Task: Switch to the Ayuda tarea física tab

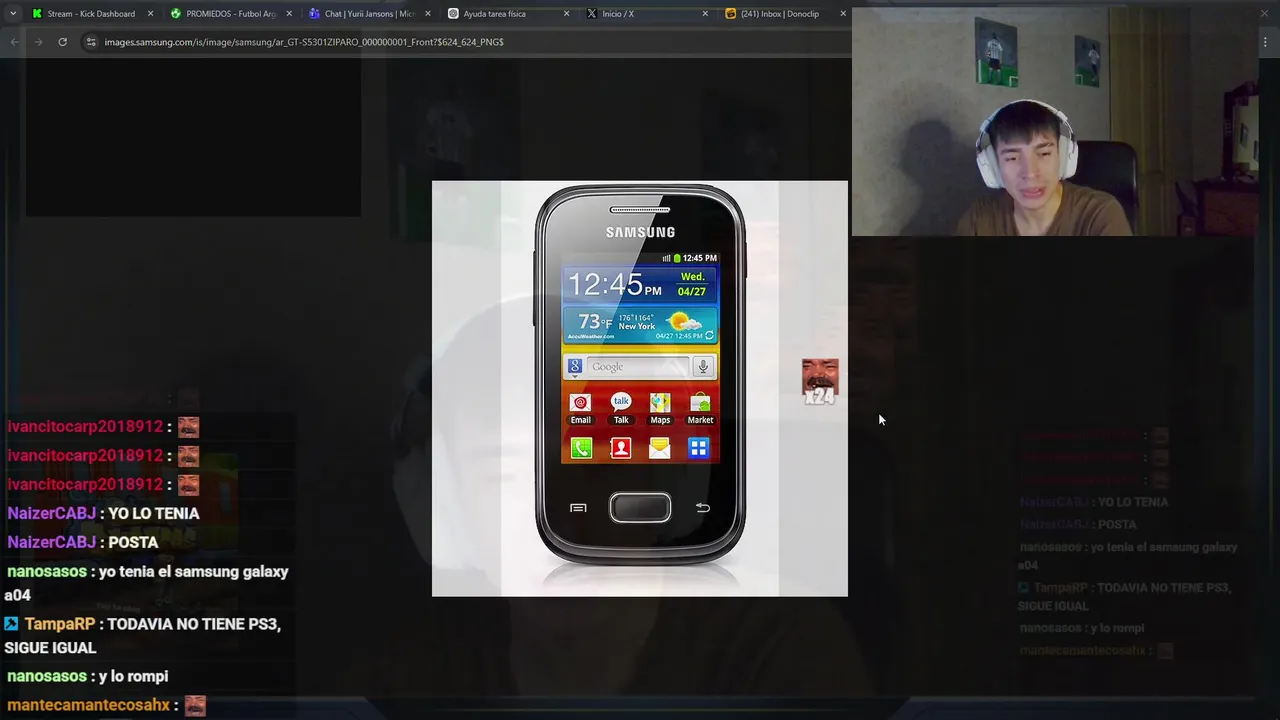Action: tap(508, 14)
